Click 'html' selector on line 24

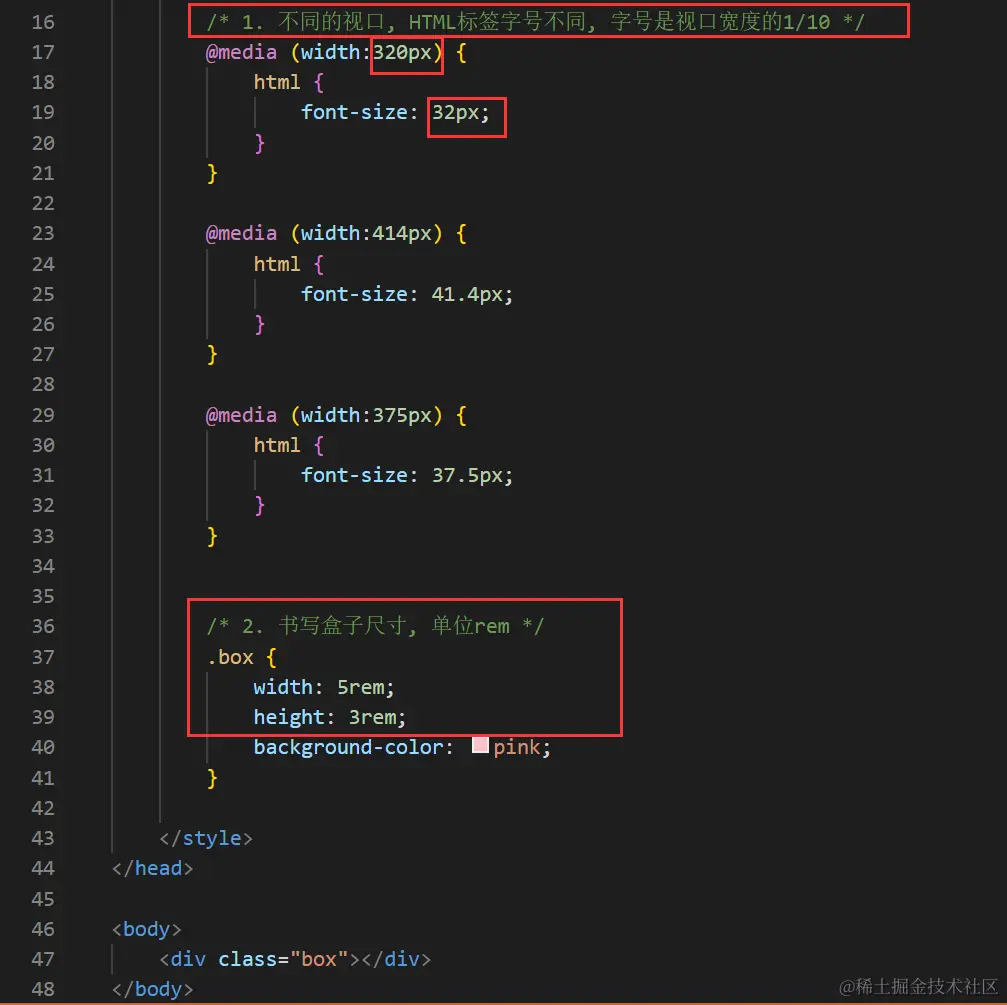[x=277, y=264]
